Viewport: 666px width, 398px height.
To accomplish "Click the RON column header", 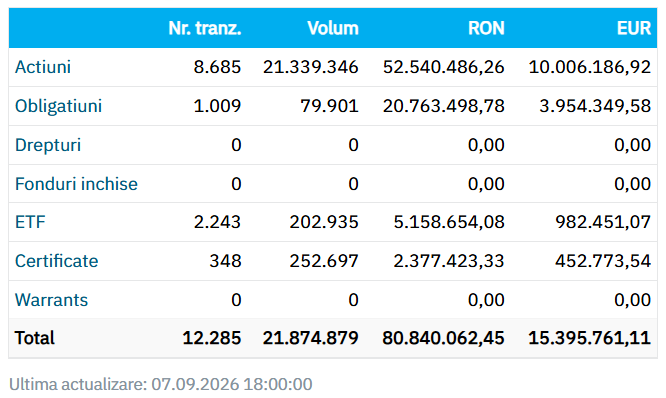I will tap(486, 28).
